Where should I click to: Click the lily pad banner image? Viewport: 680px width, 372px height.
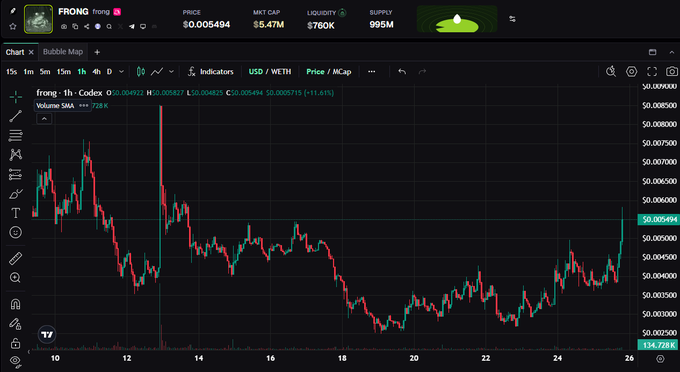pyautogui.click(x=457, y=19)
